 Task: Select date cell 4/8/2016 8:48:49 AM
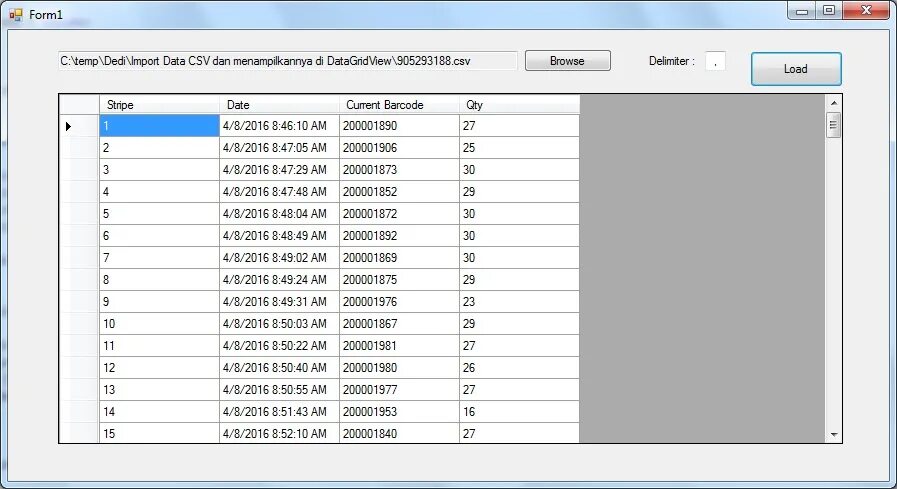[279, 236]
